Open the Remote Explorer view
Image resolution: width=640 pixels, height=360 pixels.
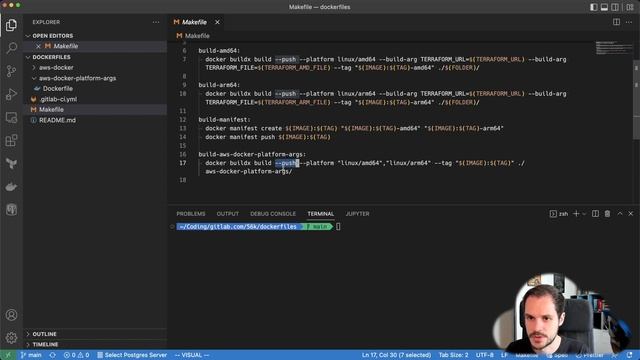(11, 118)
